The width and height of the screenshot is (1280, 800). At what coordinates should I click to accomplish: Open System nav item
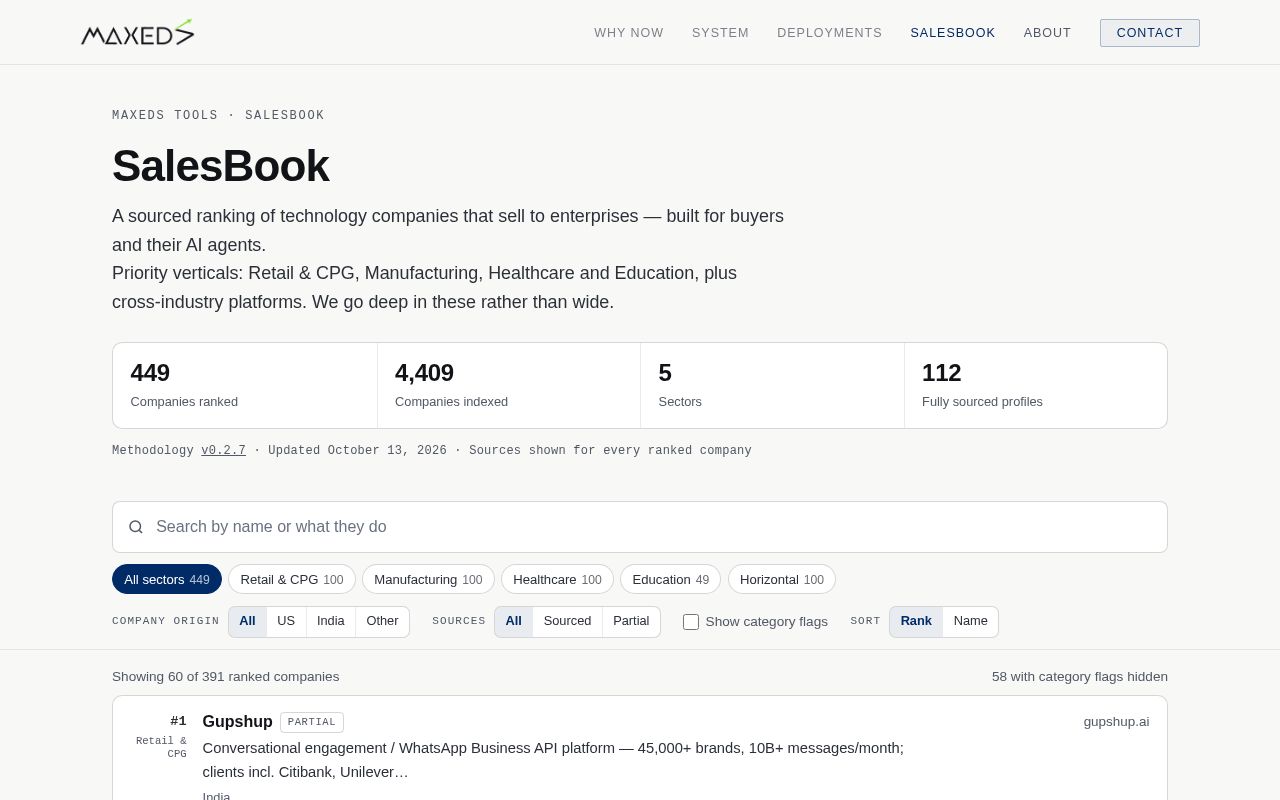(720, 33)
